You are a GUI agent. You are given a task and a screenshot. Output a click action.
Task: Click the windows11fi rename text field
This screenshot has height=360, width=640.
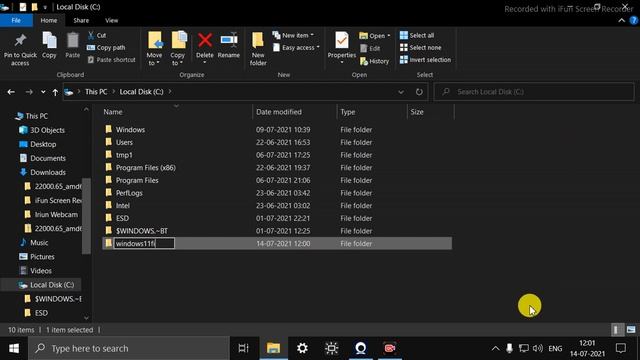144,244
